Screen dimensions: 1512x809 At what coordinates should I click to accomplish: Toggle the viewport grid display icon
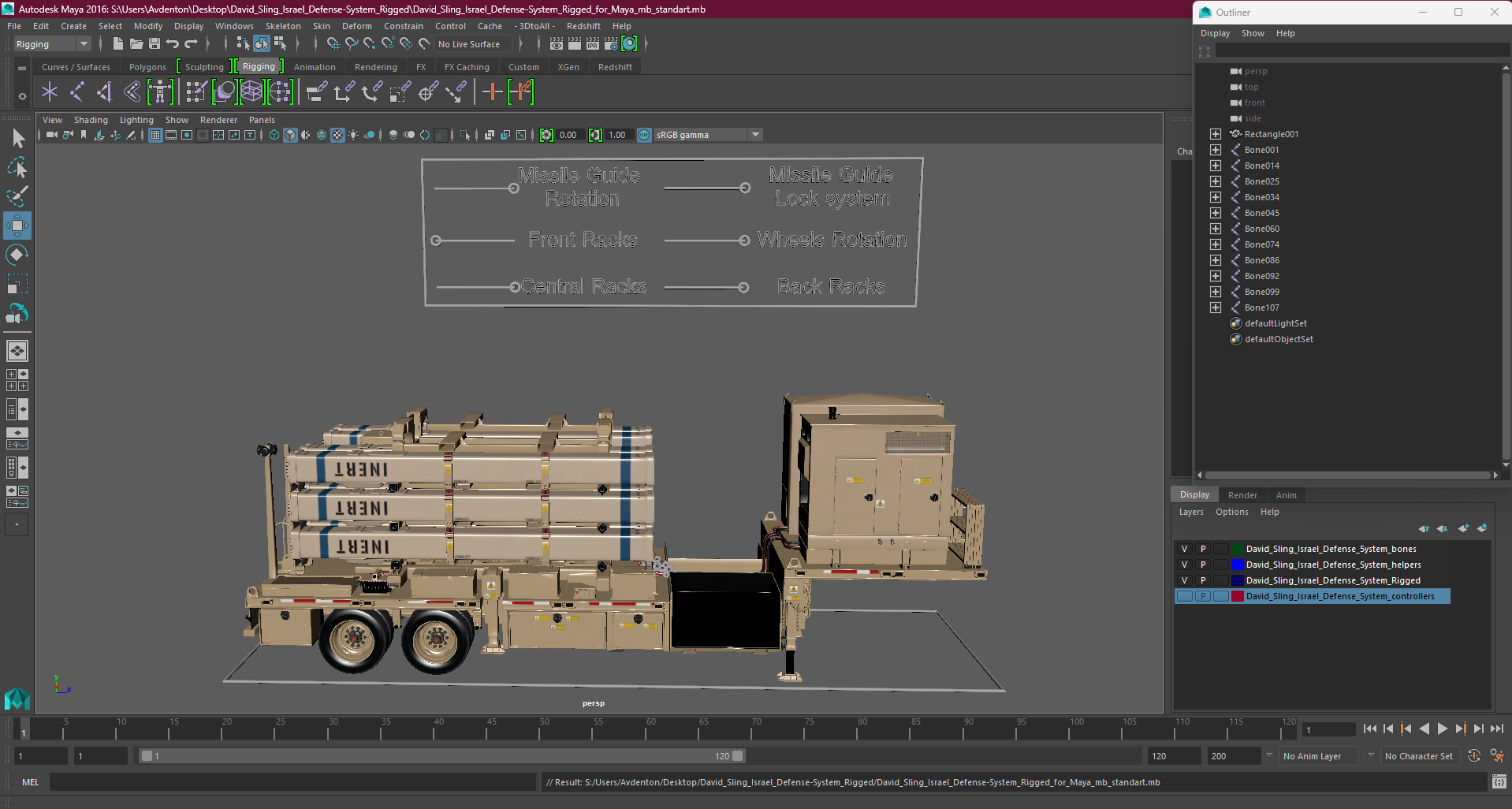click(x=155, y=135)
